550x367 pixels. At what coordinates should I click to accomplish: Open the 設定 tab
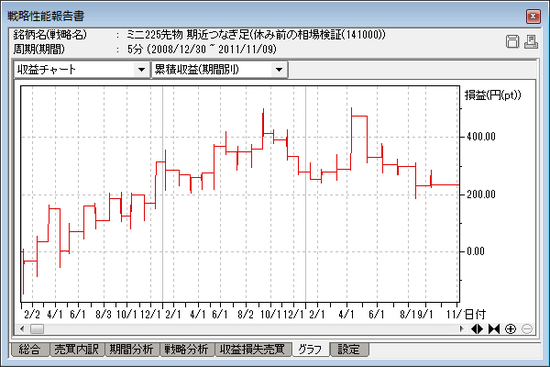pyautogui.click(x=349, y=349)
